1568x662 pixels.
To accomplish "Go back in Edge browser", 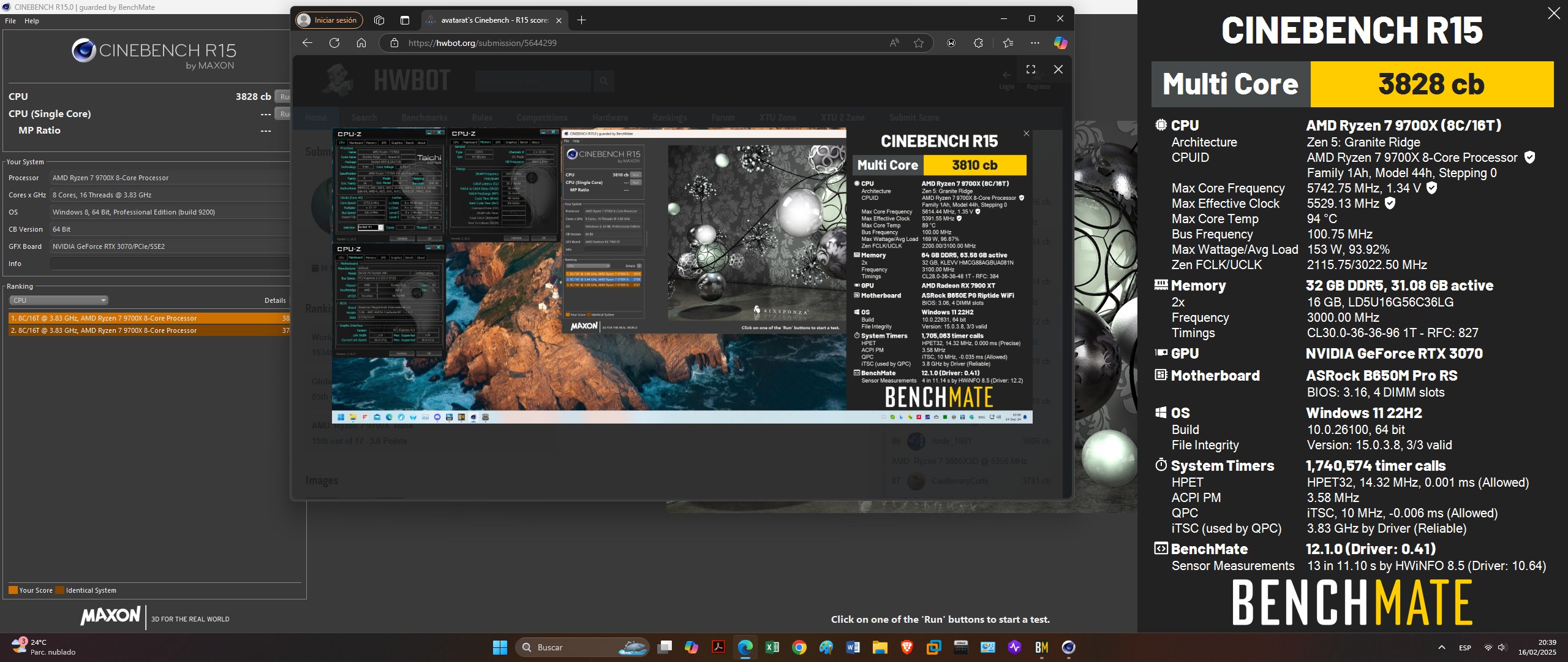I will click(307, 43).
